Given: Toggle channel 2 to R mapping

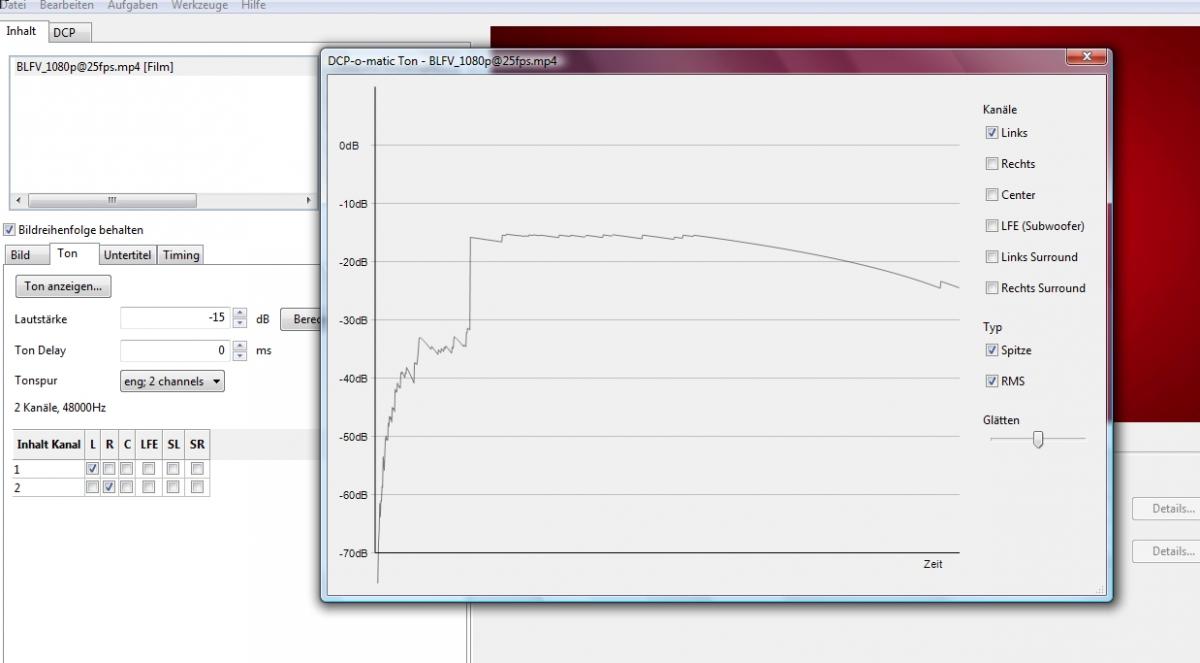Looking at the screenshot, I should [109, 487].
